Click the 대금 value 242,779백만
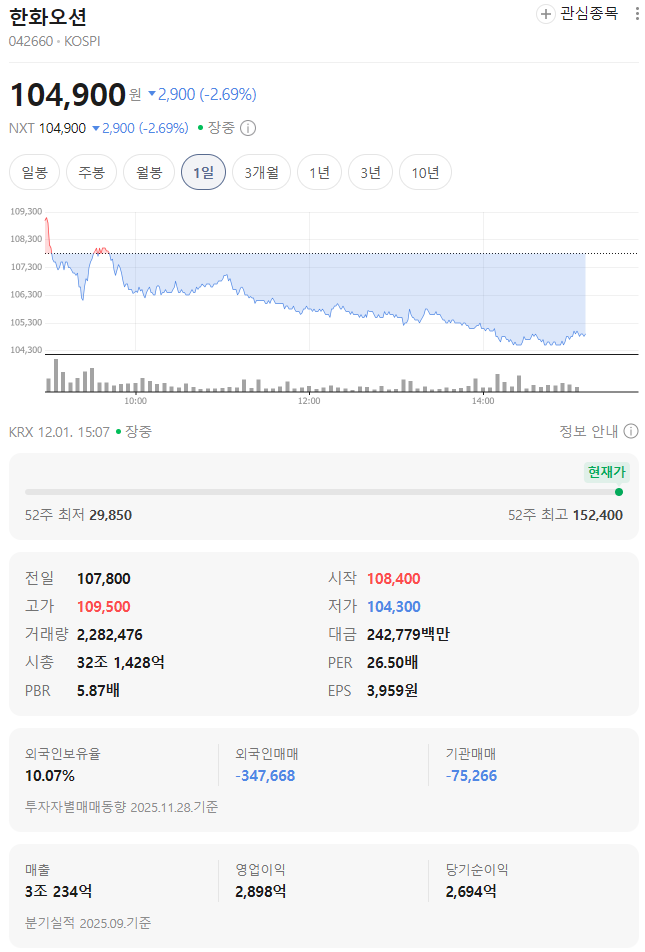This screenshot has height=952, width=645. point(408,634)
